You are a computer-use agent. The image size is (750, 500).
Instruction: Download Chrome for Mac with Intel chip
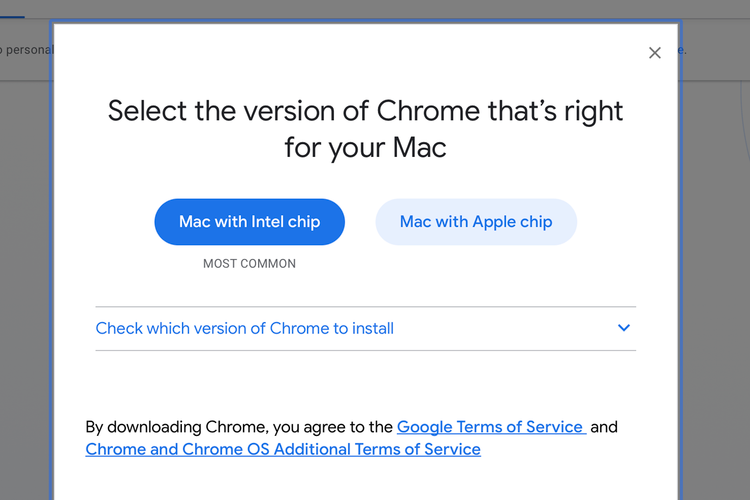[x=249, y=222]
